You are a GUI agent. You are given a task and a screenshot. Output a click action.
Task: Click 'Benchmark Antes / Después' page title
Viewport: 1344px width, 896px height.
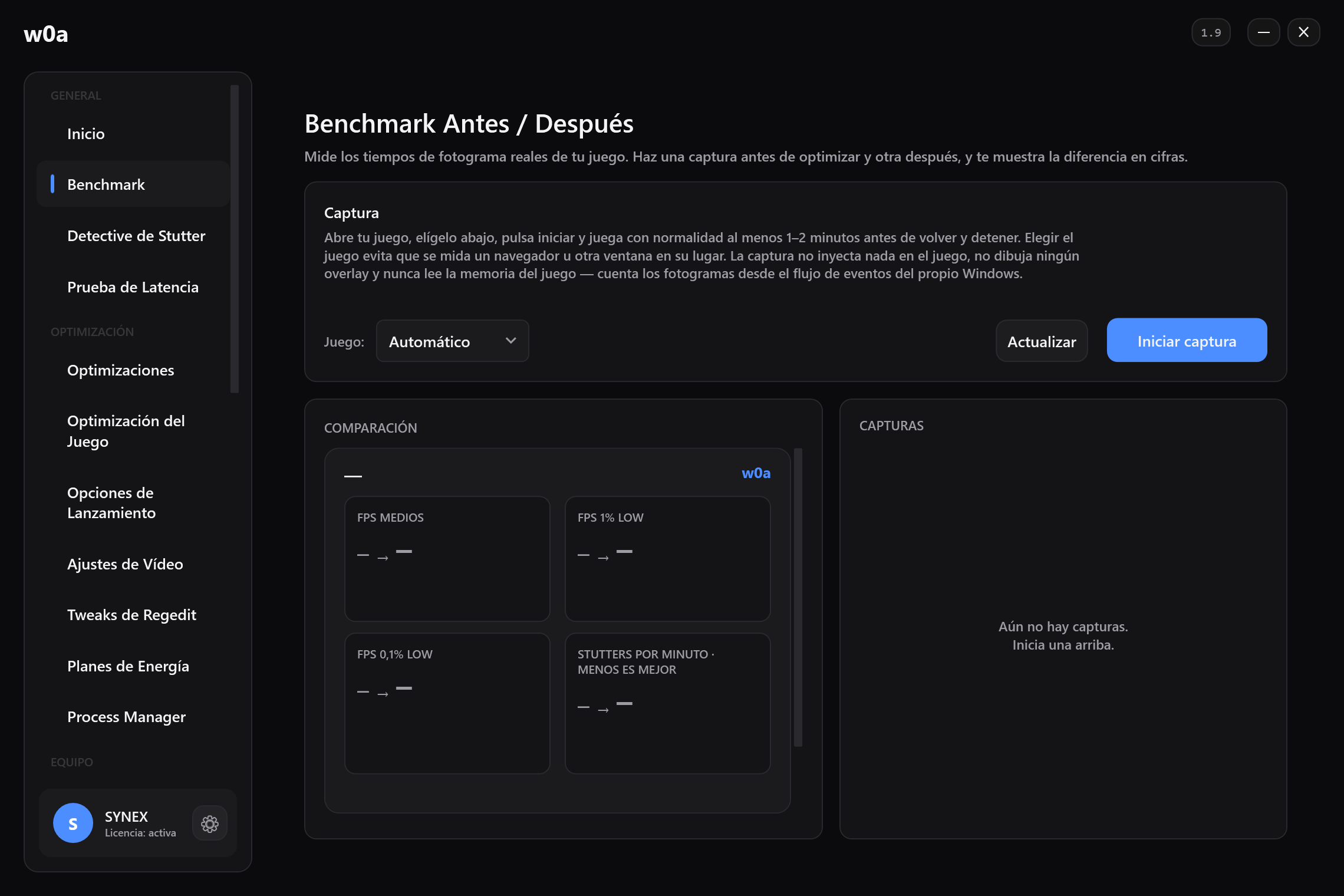pos(469,124)
